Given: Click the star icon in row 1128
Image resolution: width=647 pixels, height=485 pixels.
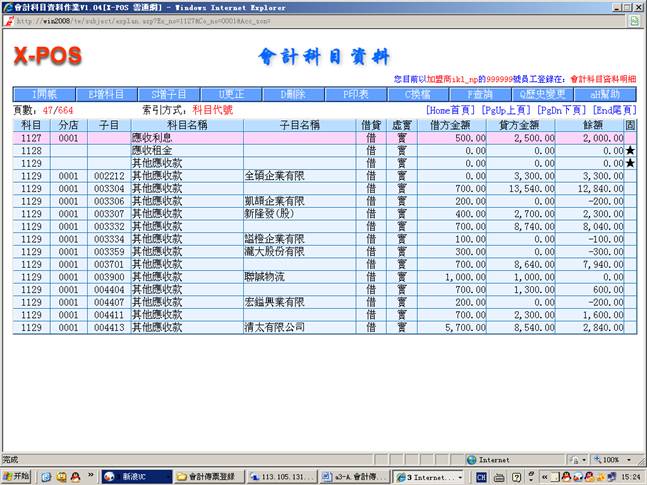Looking at the screenshot, I should [630, 151].
